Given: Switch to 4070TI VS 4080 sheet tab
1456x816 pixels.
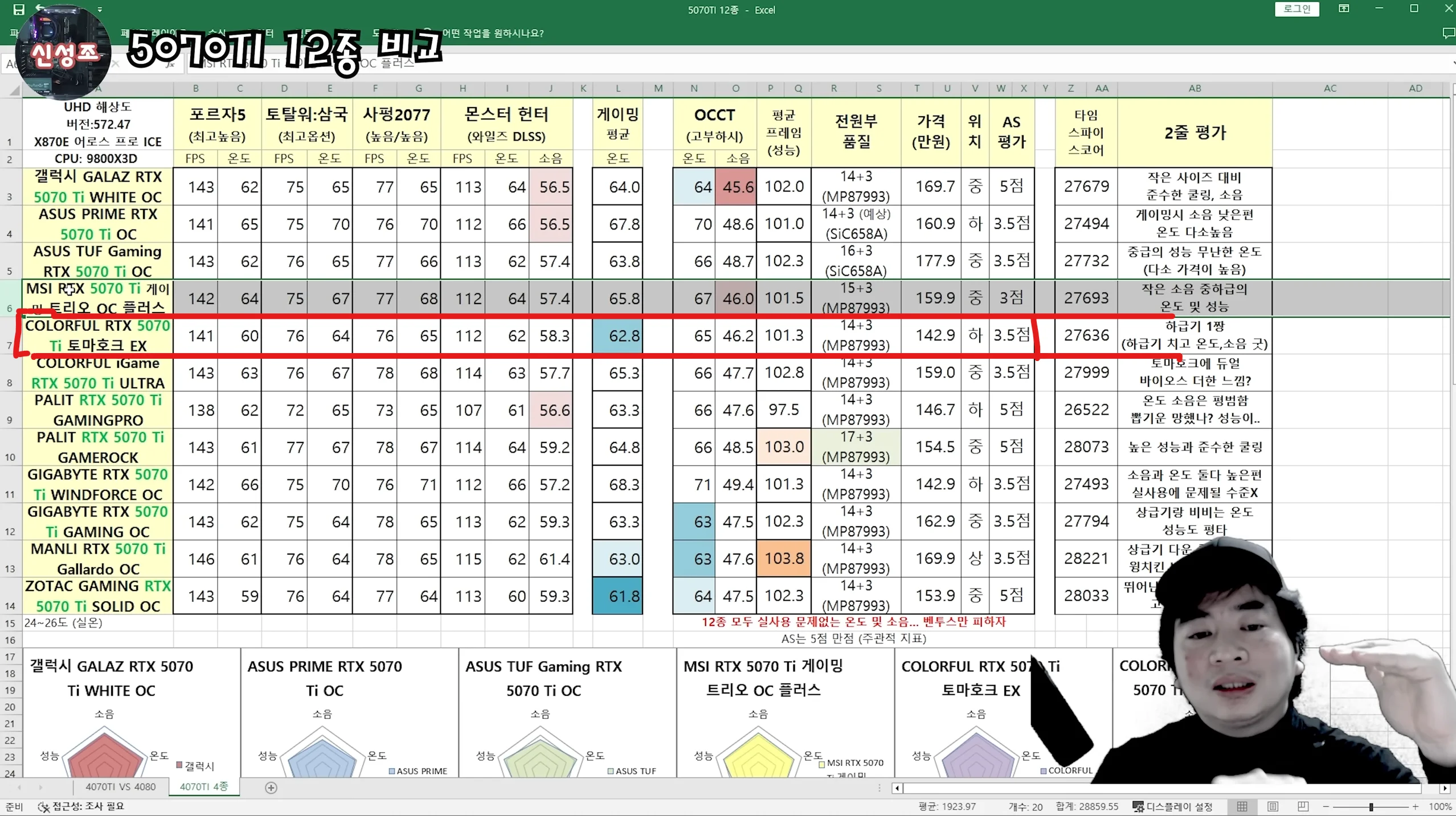Looking at the screenshot, I should pyautogui.click(x=120, y=786).
